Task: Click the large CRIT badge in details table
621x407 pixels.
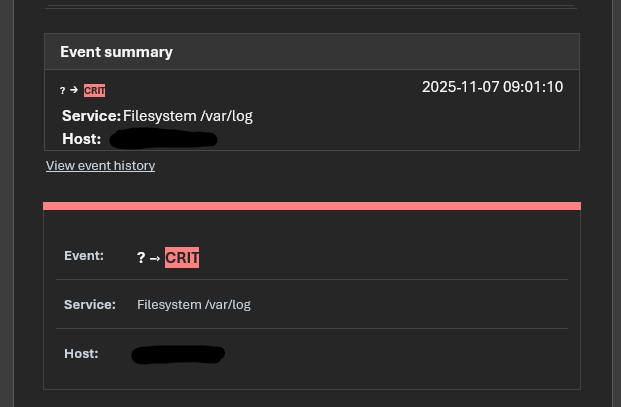Action: click(x=183, y=258)
